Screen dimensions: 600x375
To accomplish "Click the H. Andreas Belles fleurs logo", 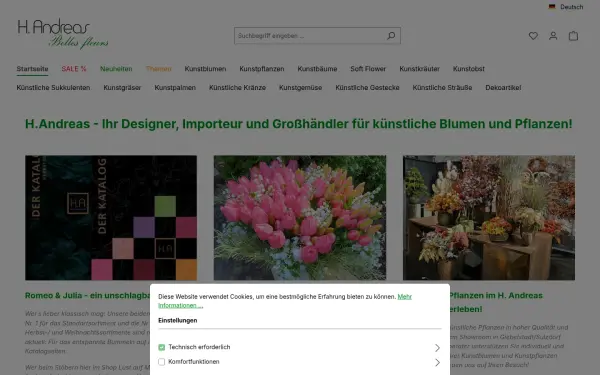I will tap(63, 34).
